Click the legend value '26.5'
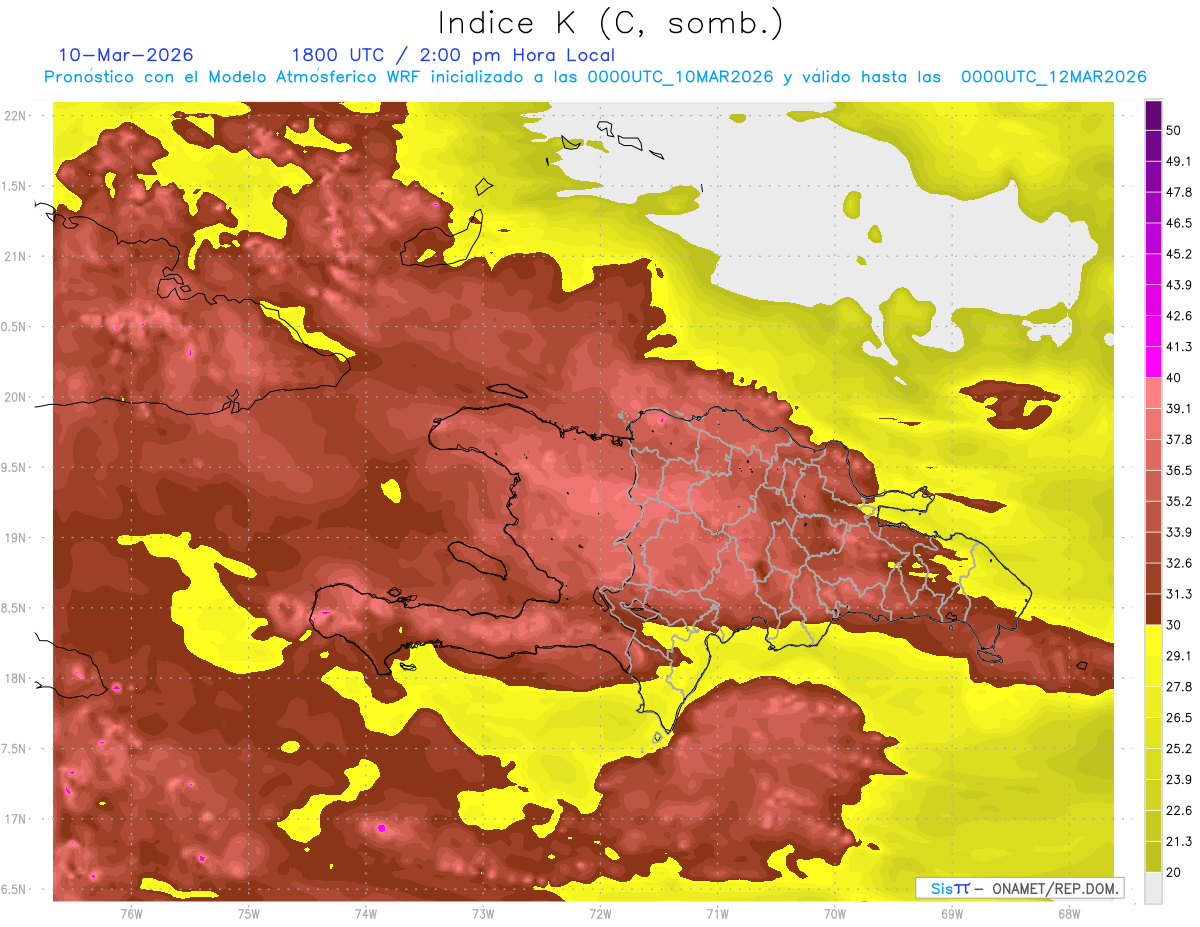 pyautogui.click(x=1178, y=718)
